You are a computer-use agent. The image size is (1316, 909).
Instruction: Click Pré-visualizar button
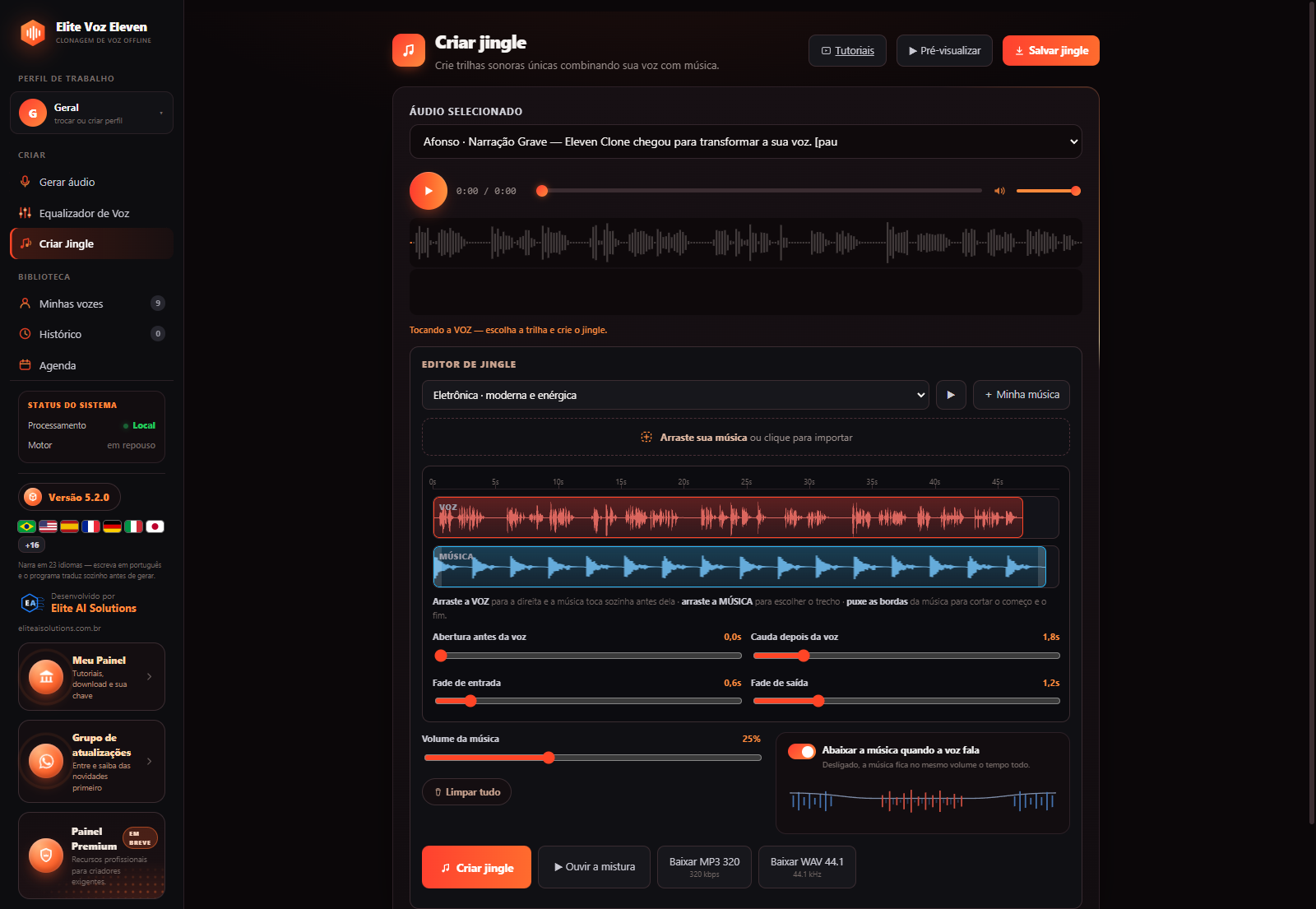pyautogui.click(x=944, y=50)
